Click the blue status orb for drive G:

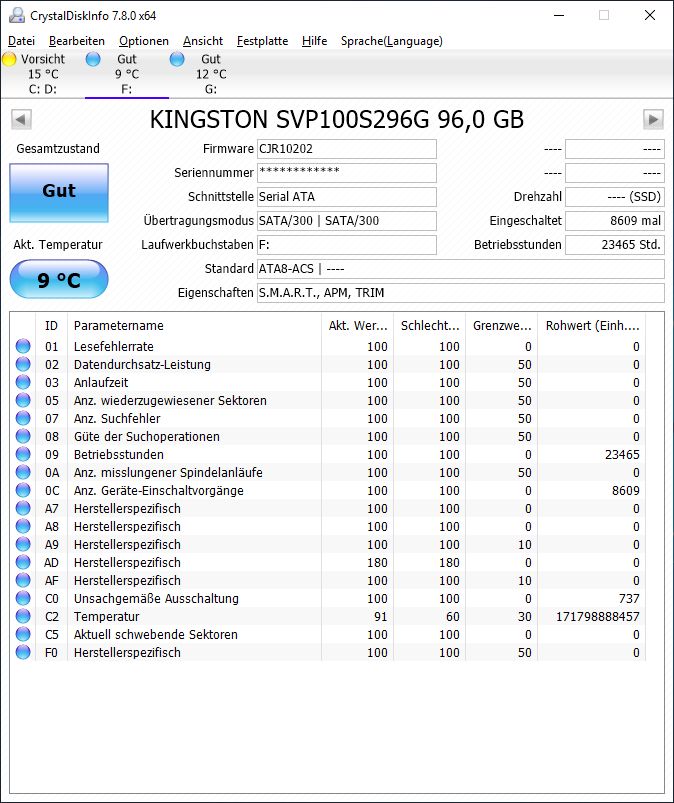pyautogui.click(x=177, y=59)
